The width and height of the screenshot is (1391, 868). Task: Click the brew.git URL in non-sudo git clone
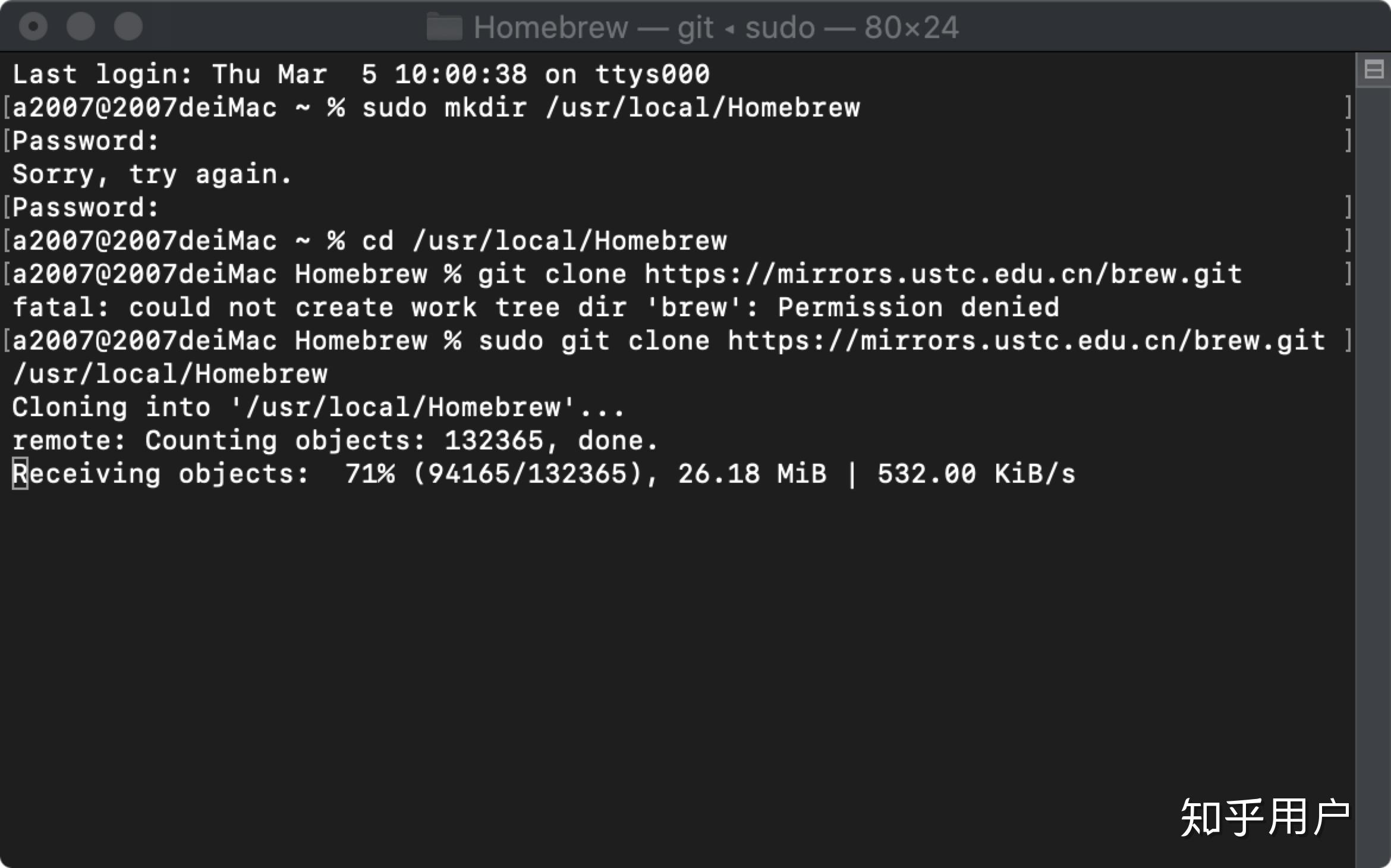(943, 275)
